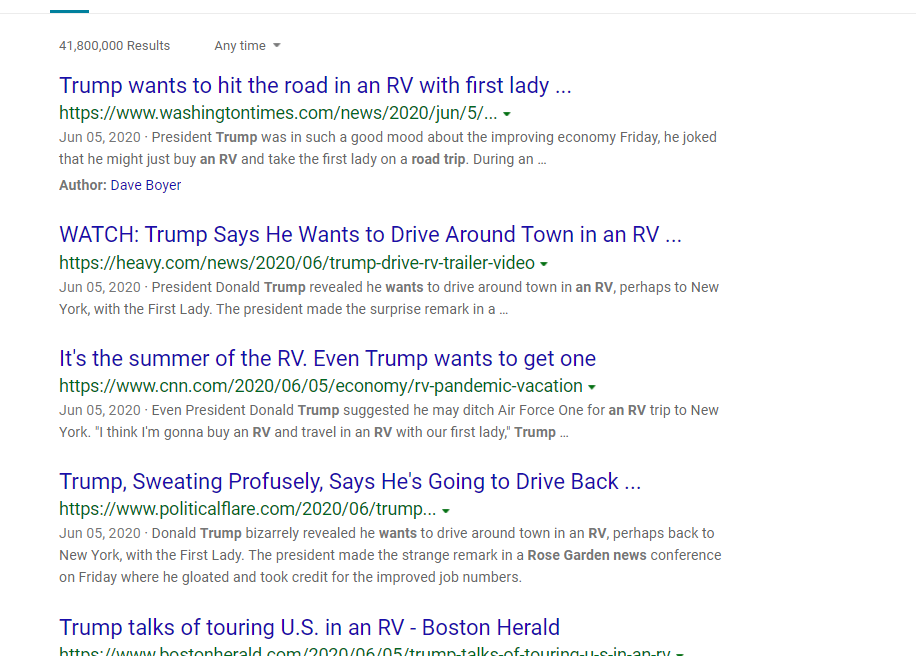Image resolution: width=916 pixels, height=656 pixels.
Task: Open 'It's the summer of the RV' result
Action: tap(328, 358)
